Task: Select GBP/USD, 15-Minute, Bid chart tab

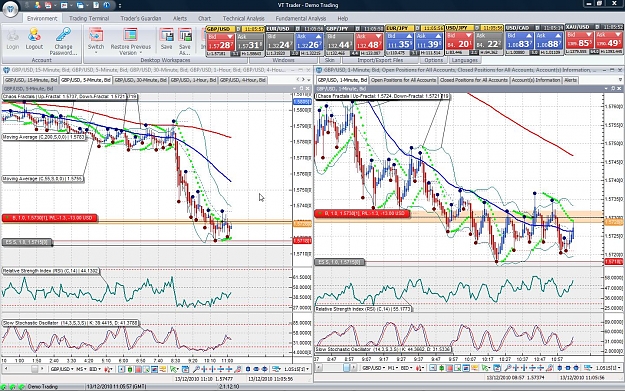Action: (x=31, y=80)
